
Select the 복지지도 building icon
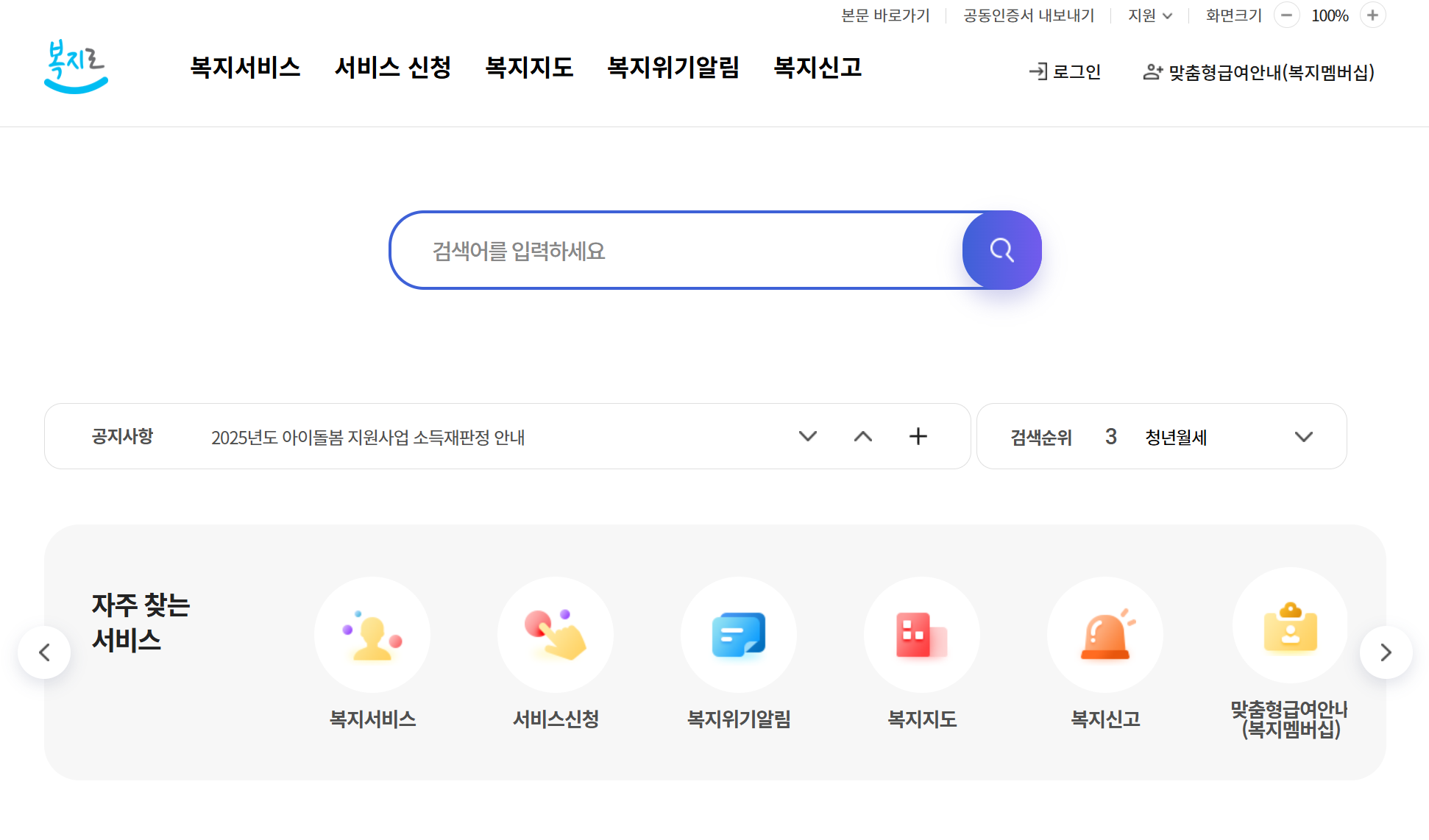coord(921,635)
